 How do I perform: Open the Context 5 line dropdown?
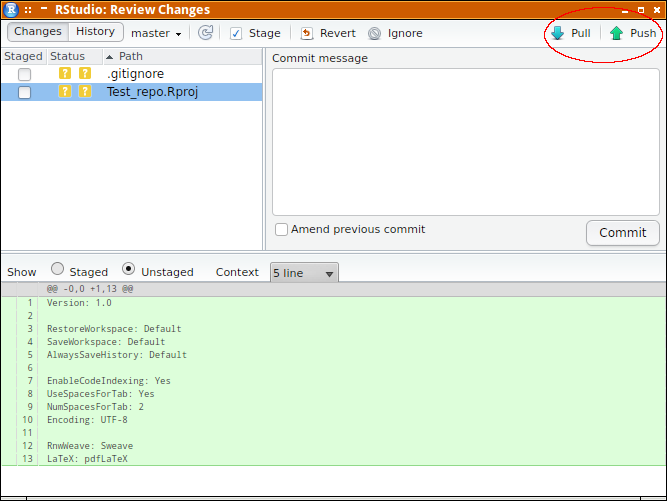[x=304, y=272]
